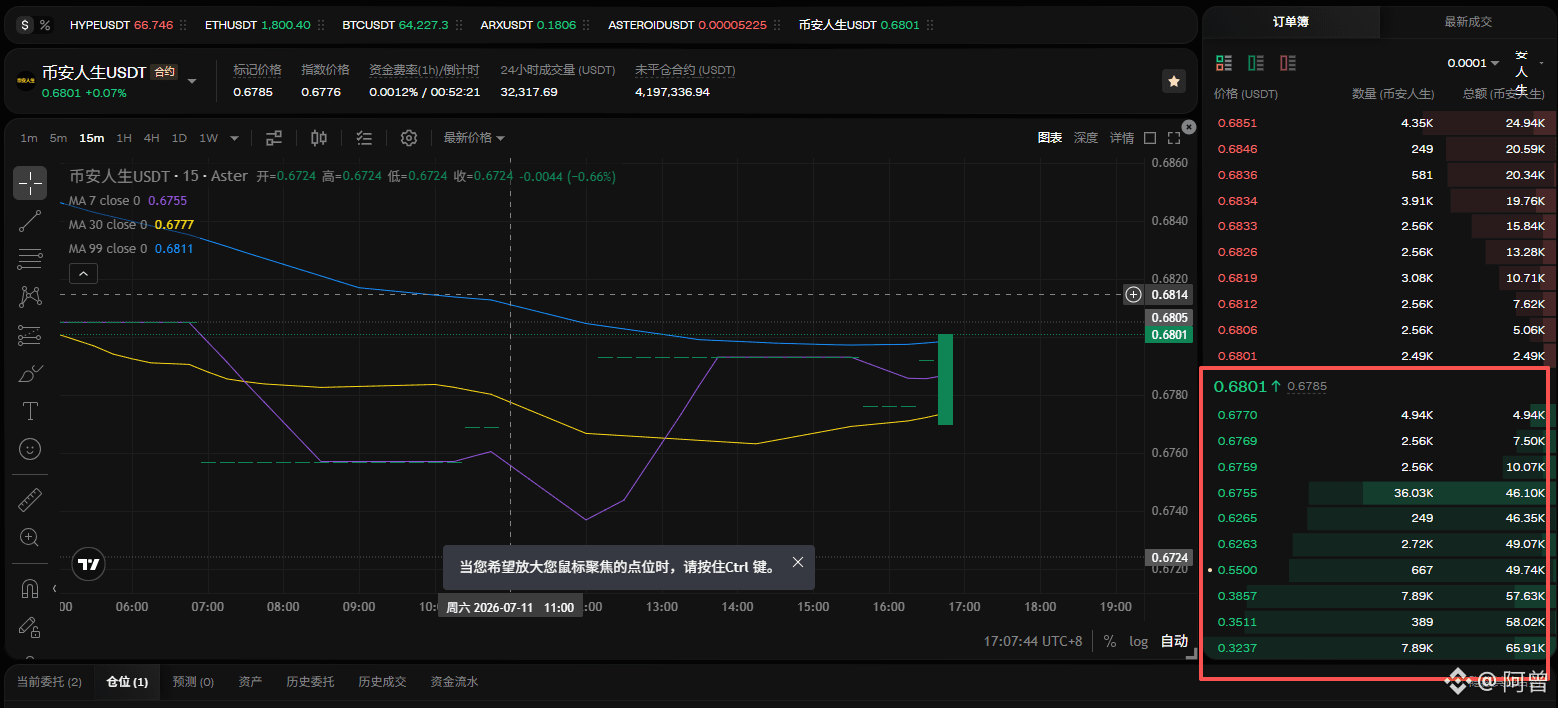Show sell orders only view
This screenshot has height=708, width=1558.
tap(1288, 63)
